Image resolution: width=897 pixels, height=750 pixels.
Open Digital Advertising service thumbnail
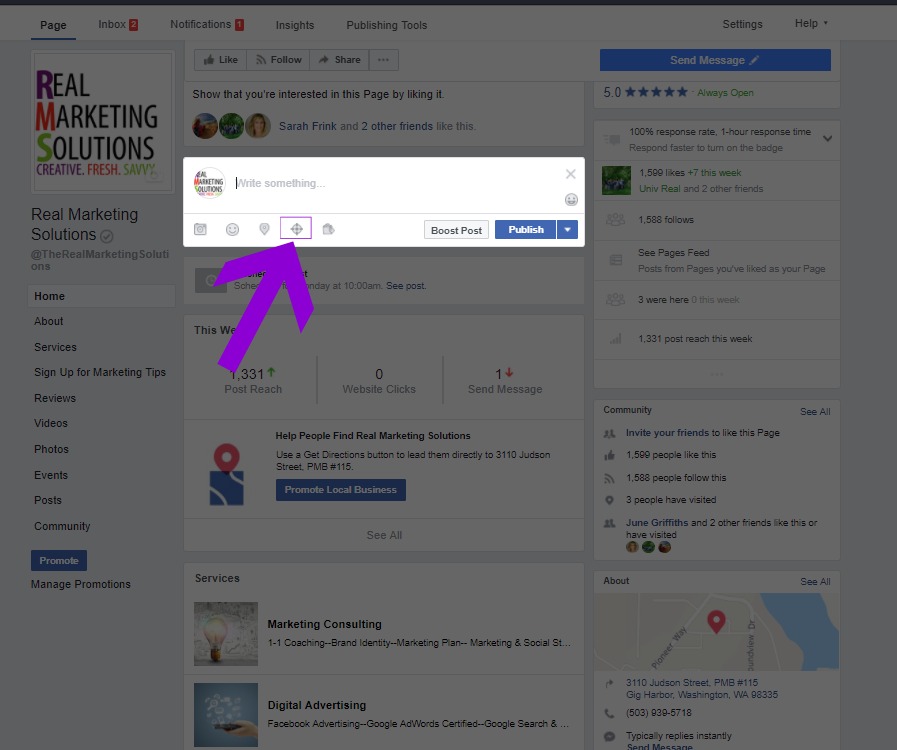tap(226, 715)
